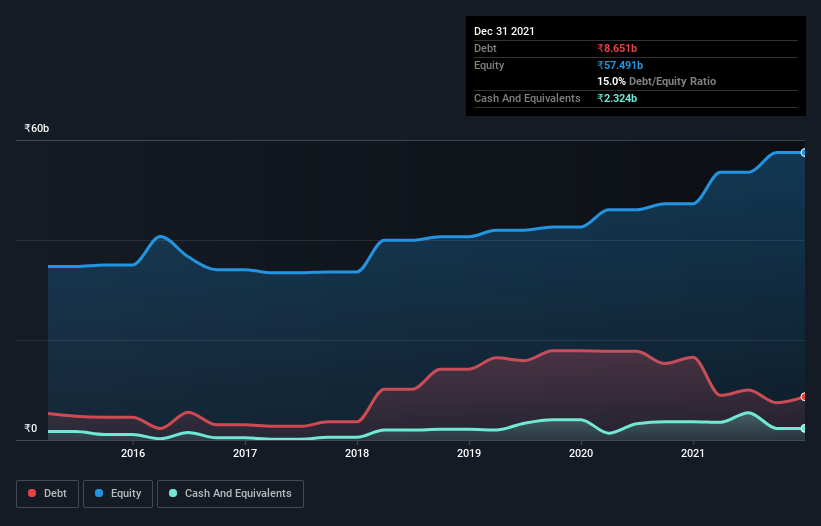Click the ₹2.324b cash value

point(617,98)
